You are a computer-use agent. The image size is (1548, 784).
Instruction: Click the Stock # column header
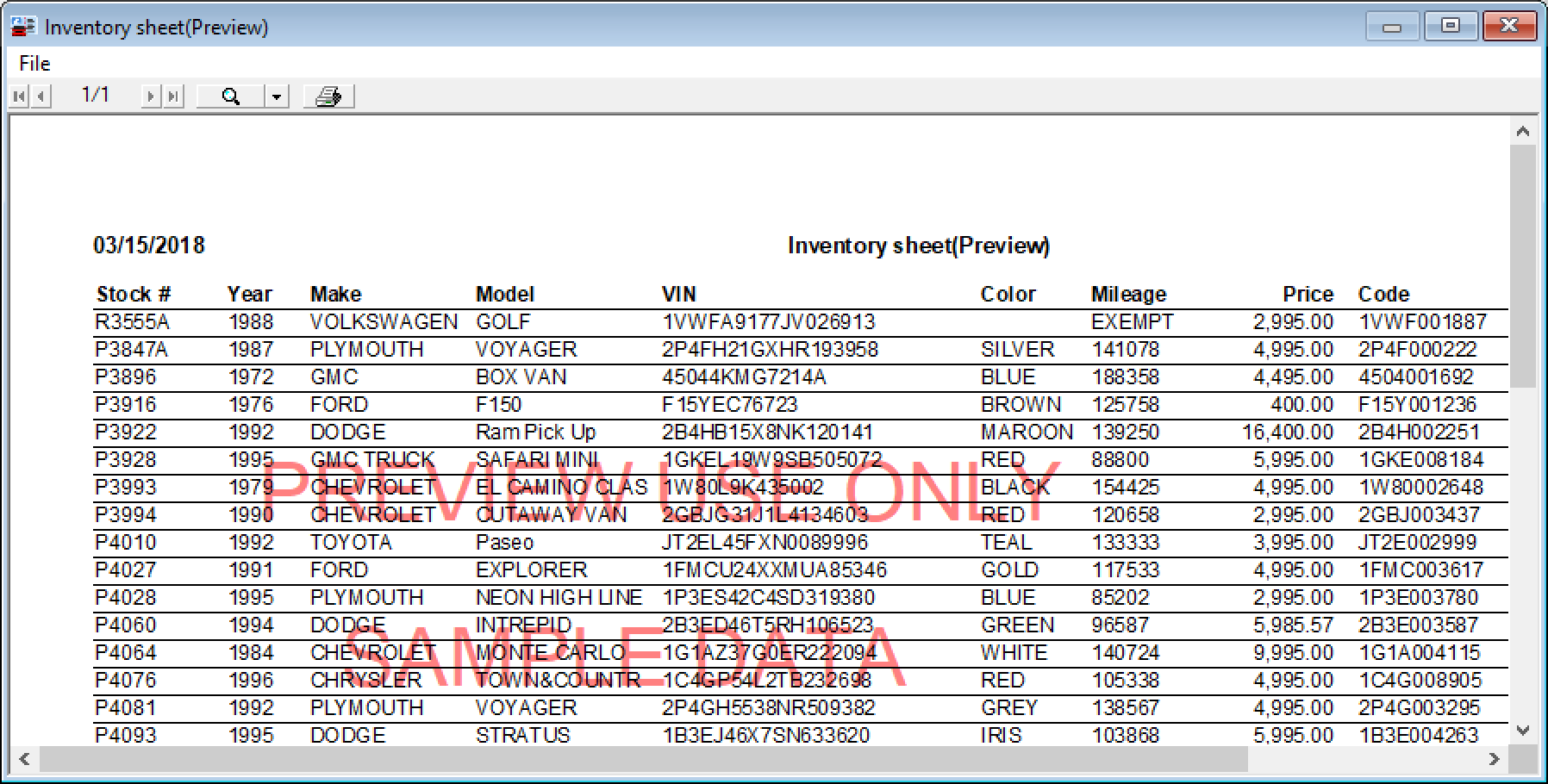tap(134, 295)
